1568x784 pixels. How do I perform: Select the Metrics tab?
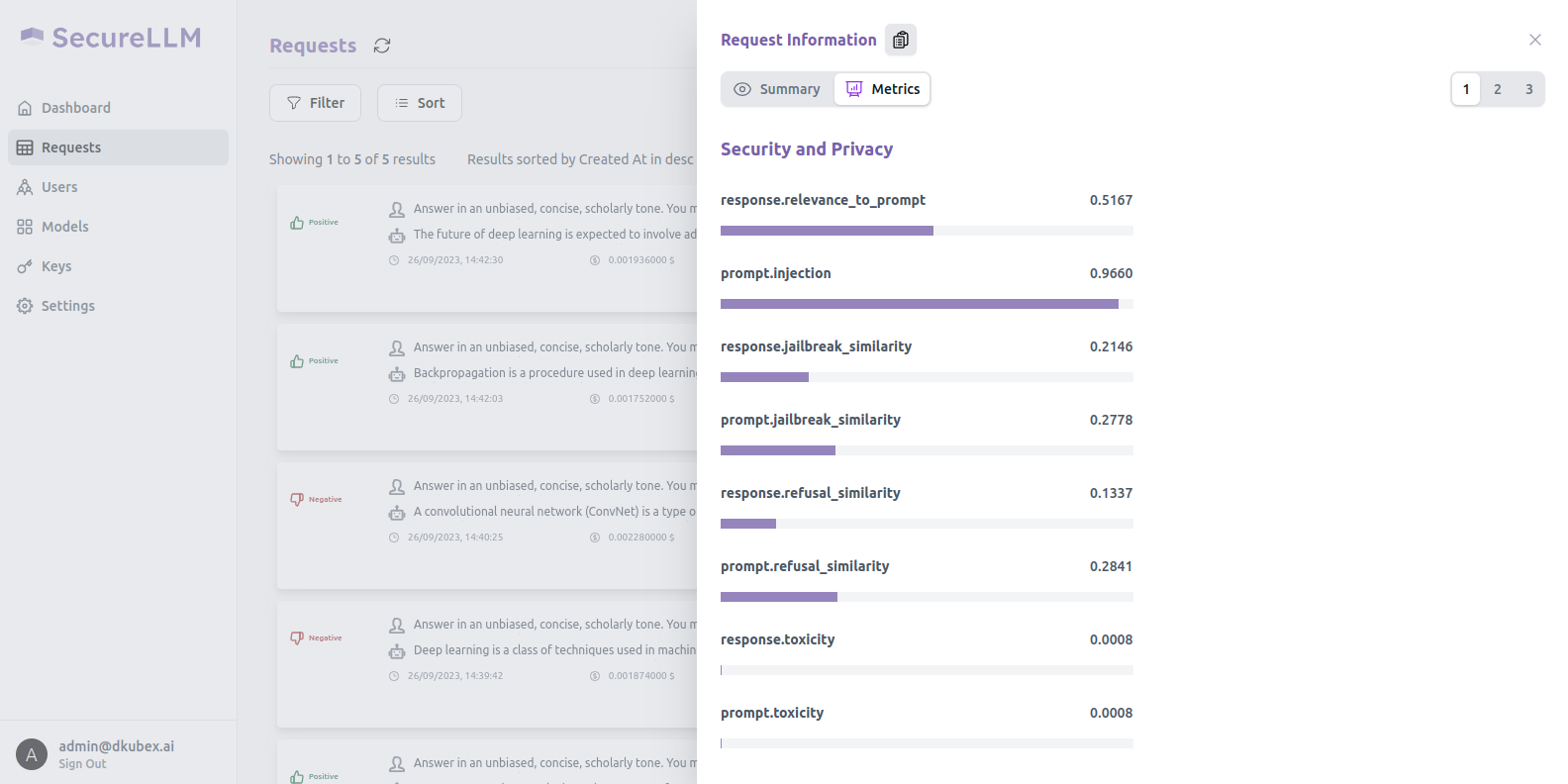click(x=882, y=89)
